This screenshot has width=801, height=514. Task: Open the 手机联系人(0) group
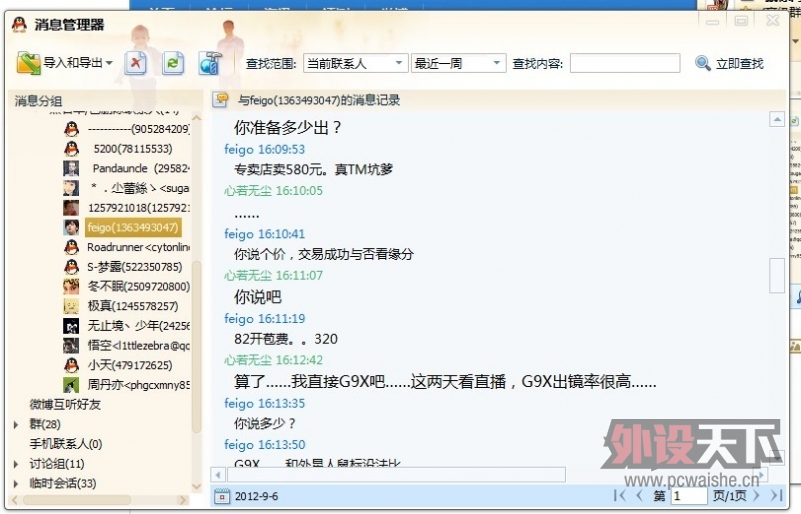point(65,444)
